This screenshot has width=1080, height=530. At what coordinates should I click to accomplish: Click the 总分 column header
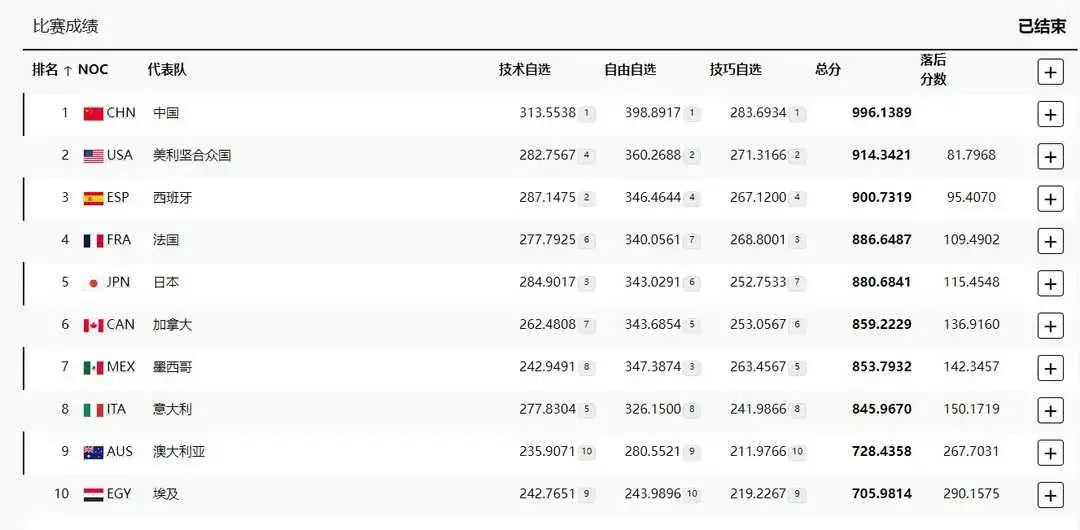tap(828, 70)
